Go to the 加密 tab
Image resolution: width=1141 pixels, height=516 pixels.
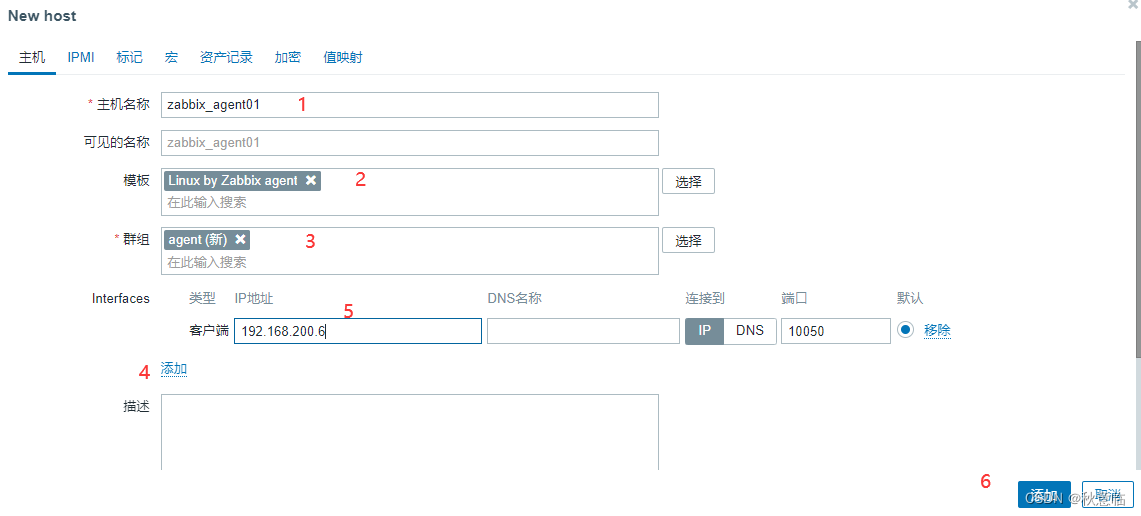(287, 57)
